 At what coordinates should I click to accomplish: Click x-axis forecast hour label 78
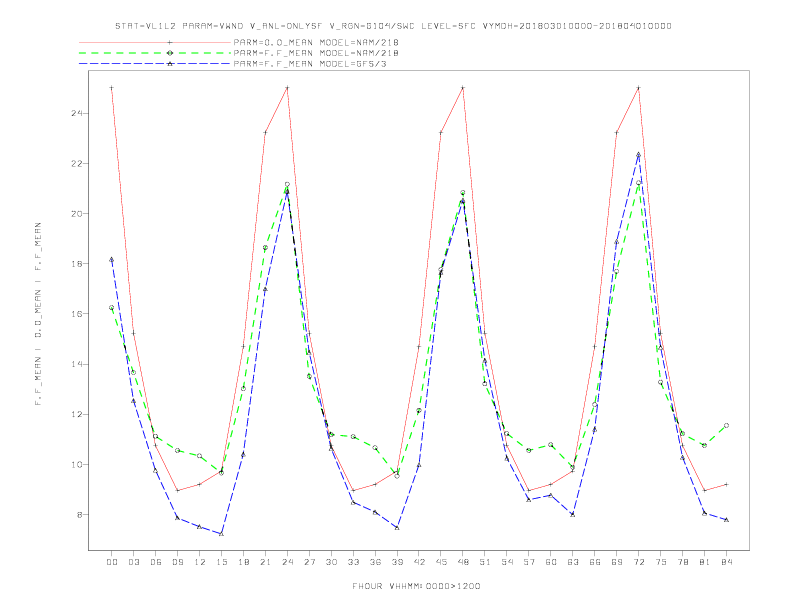pos(683,562)
